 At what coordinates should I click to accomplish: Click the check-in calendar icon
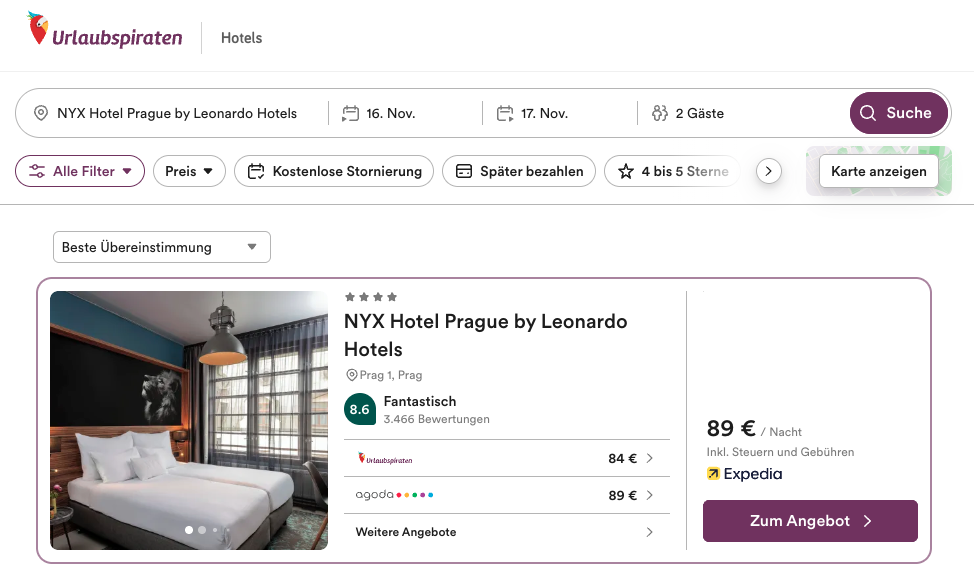coord(350,113)
